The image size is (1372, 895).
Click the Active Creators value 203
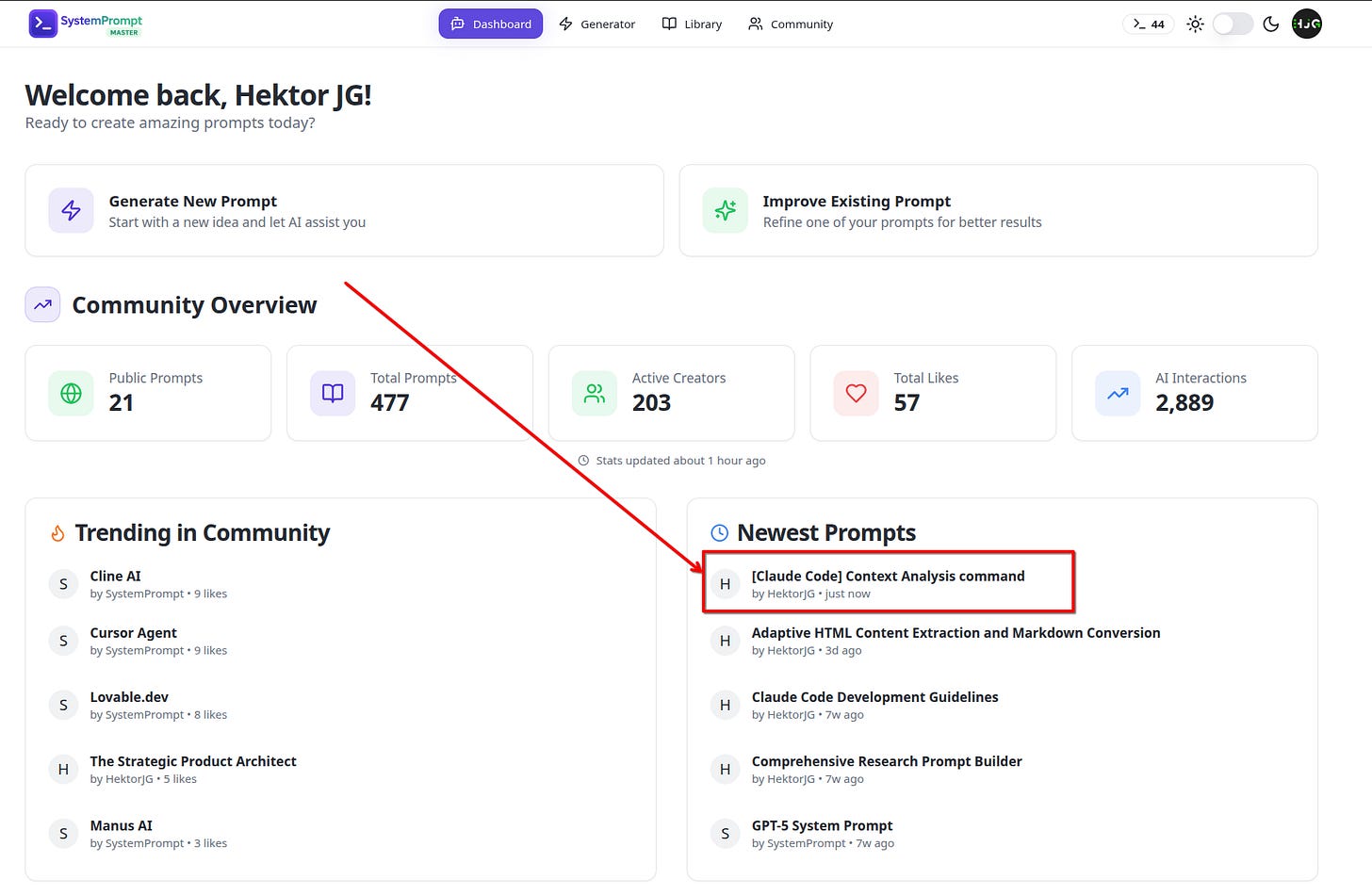651,403
